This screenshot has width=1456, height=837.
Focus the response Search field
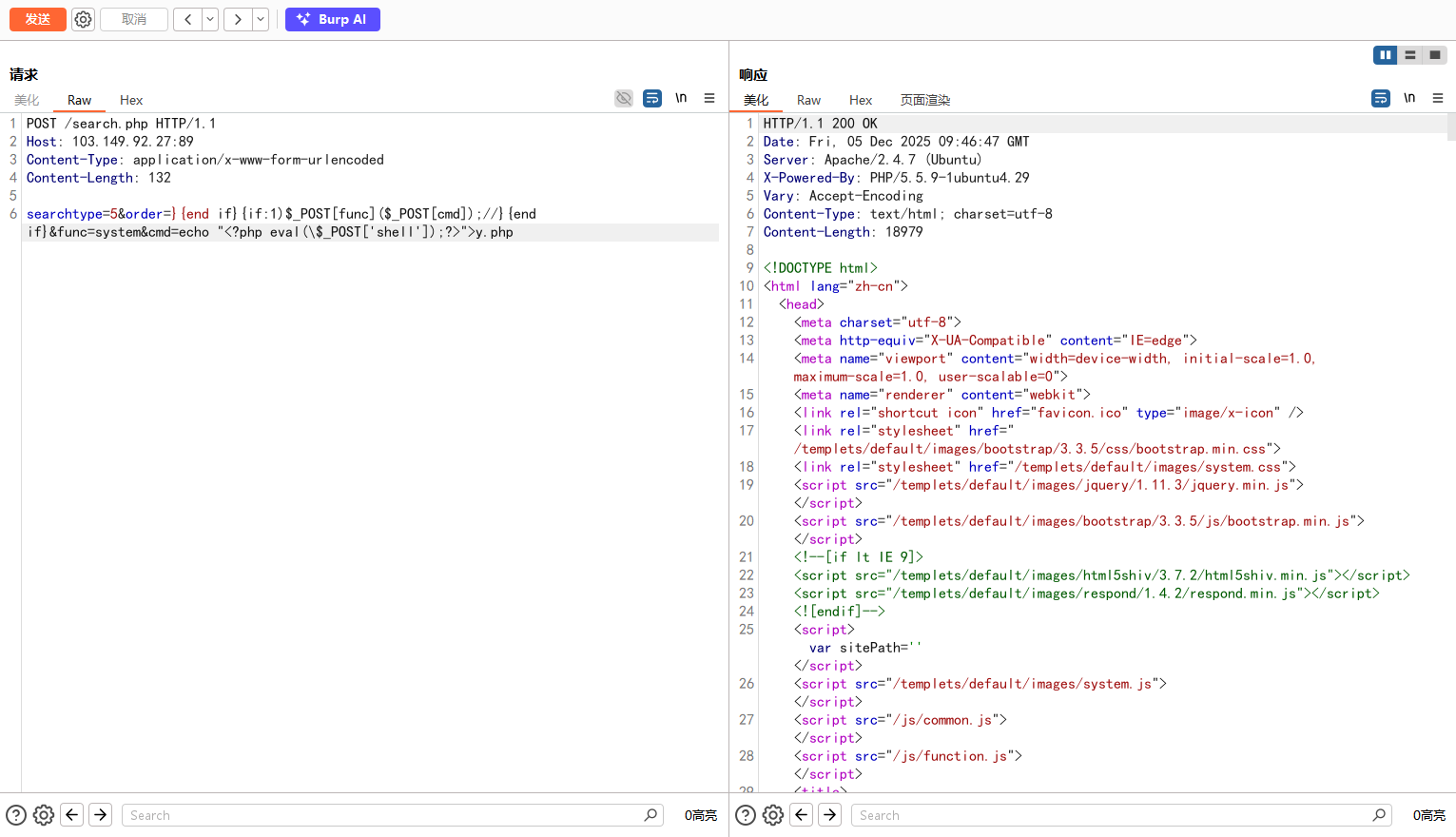[1121, 815]
